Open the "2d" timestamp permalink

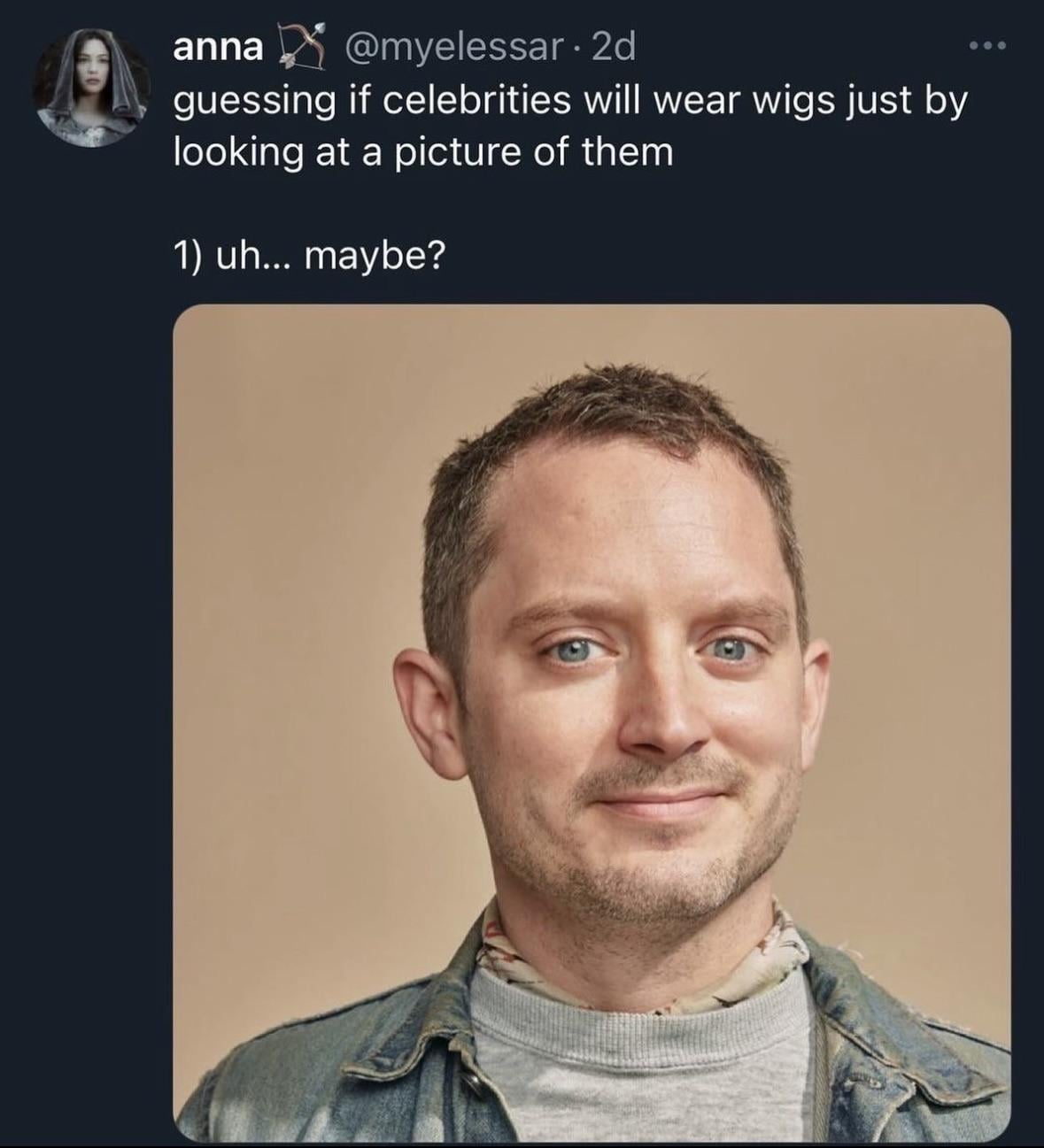(613, 48)
